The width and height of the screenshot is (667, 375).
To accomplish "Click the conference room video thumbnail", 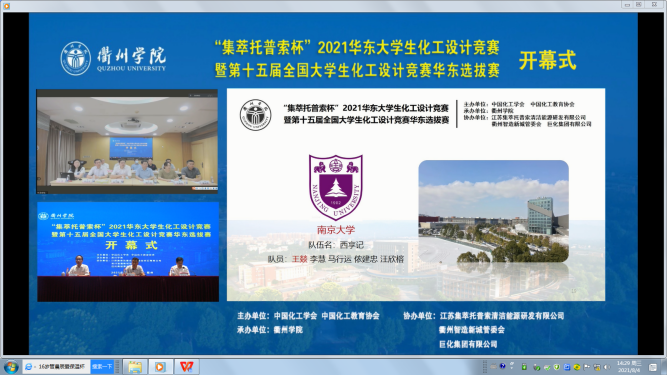I will (127, 142).
